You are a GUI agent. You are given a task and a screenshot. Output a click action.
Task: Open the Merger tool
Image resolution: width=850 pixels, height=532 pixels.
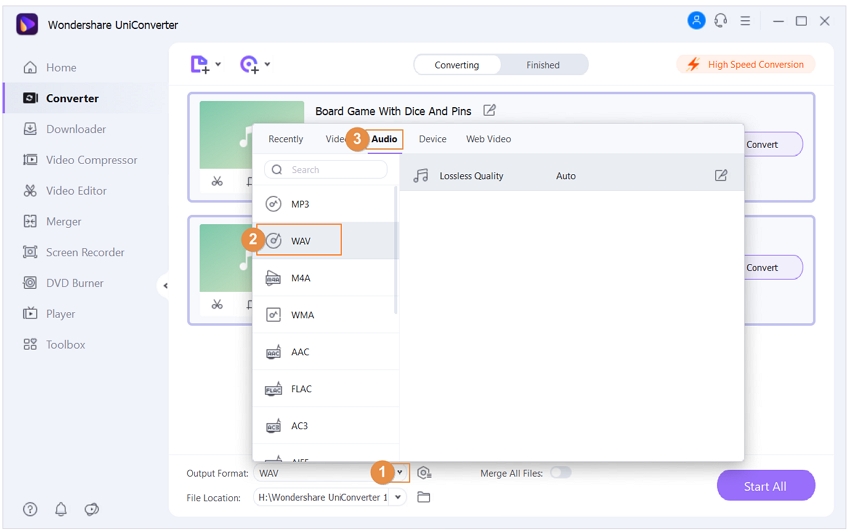(x=52, y=221)
